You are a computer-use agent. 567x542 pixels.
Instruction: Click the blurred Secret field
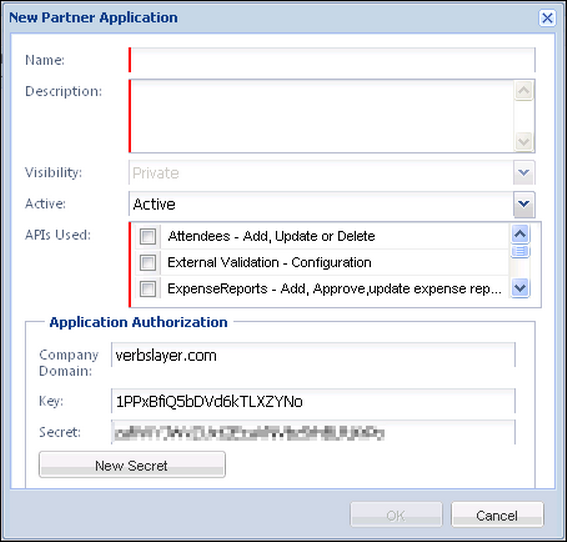tap(313, 432)
